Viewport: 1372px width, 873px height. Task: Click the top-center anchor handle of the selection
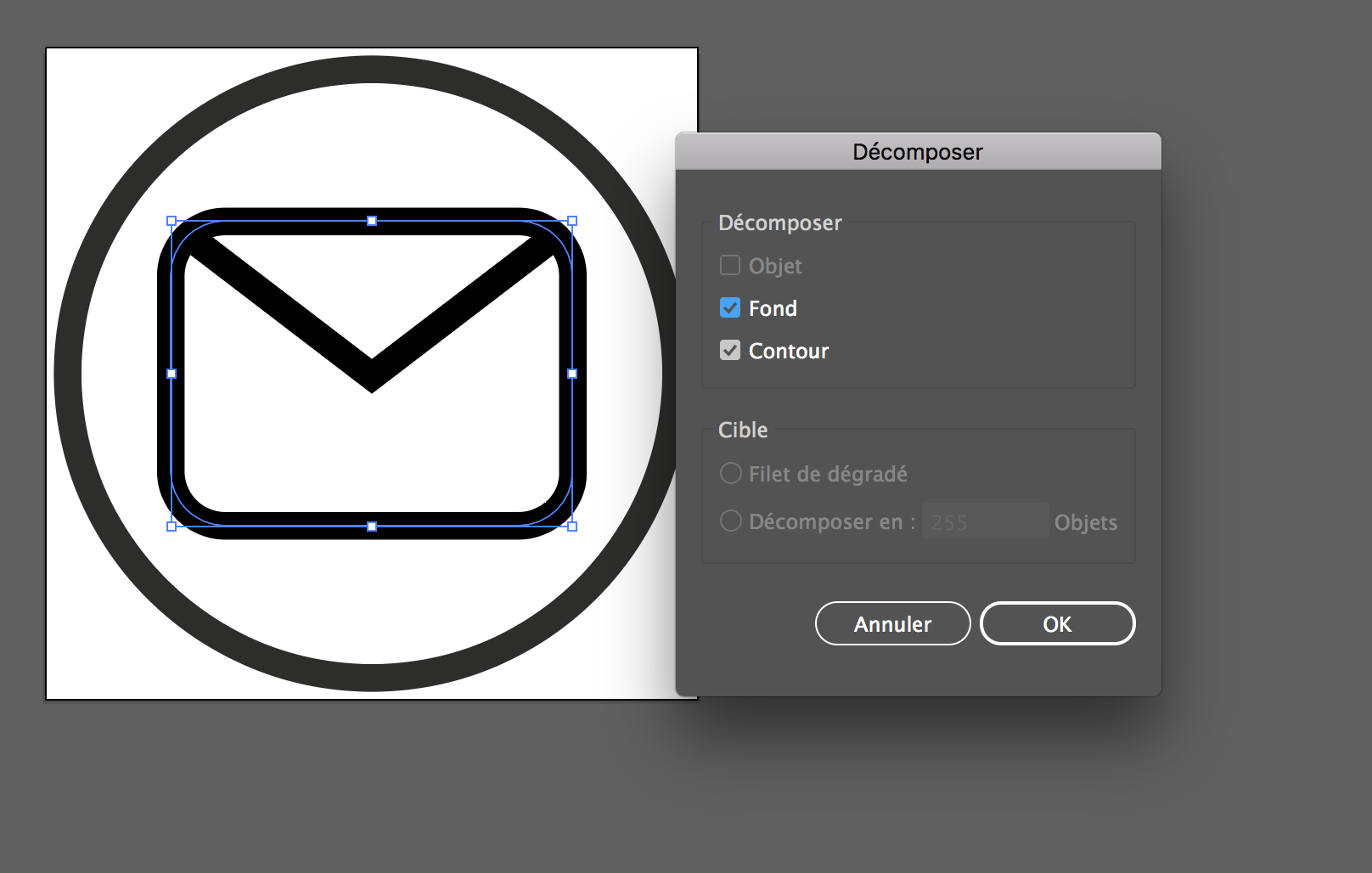click(x=372, y=220)
